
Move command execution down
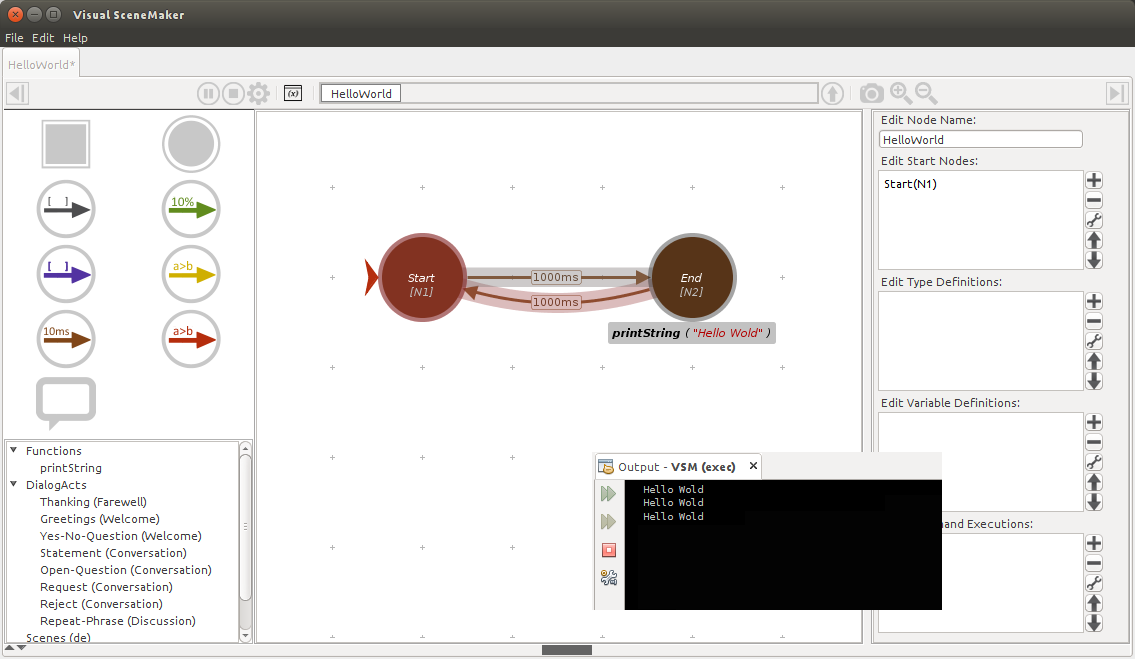click(x=1094, y=623)
